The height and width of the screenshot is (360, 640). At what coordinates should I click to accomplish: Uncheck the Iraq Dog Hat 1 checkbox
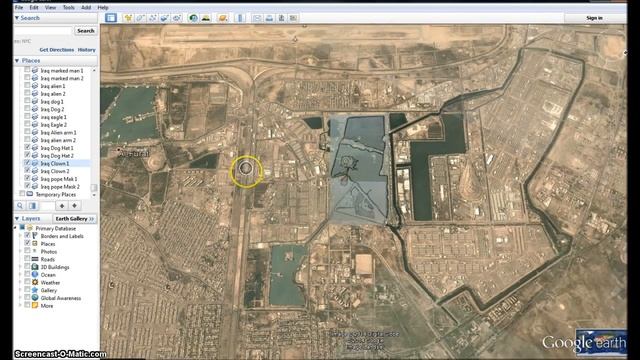(x=27, y=148)
